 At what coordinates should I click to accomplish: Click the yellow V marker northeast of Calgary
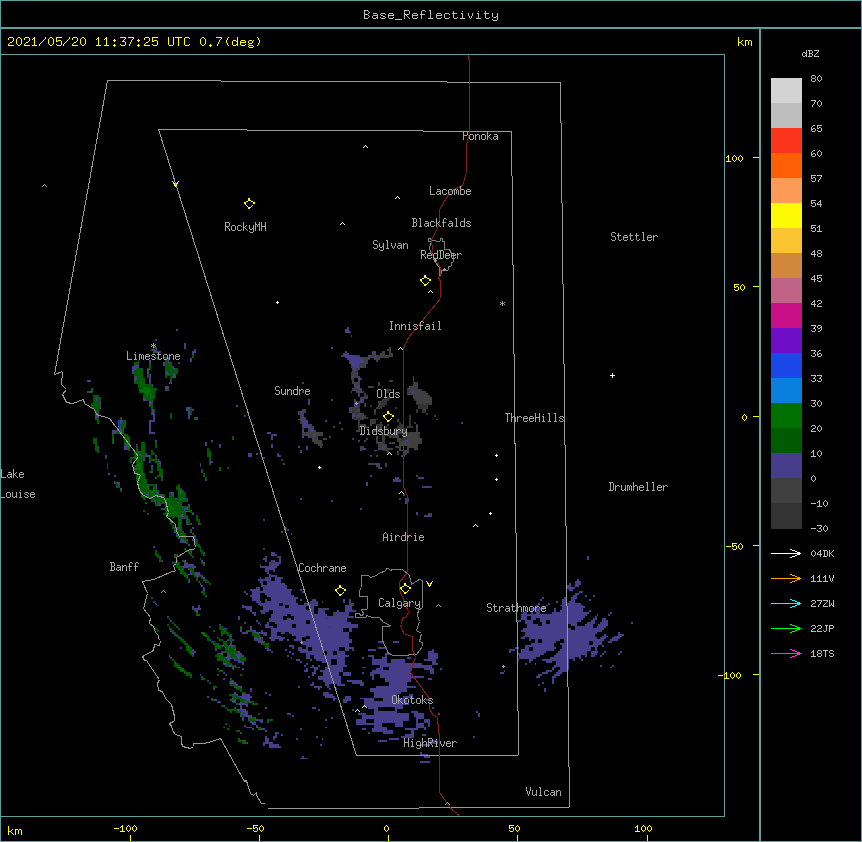click(x=429, y=584)
